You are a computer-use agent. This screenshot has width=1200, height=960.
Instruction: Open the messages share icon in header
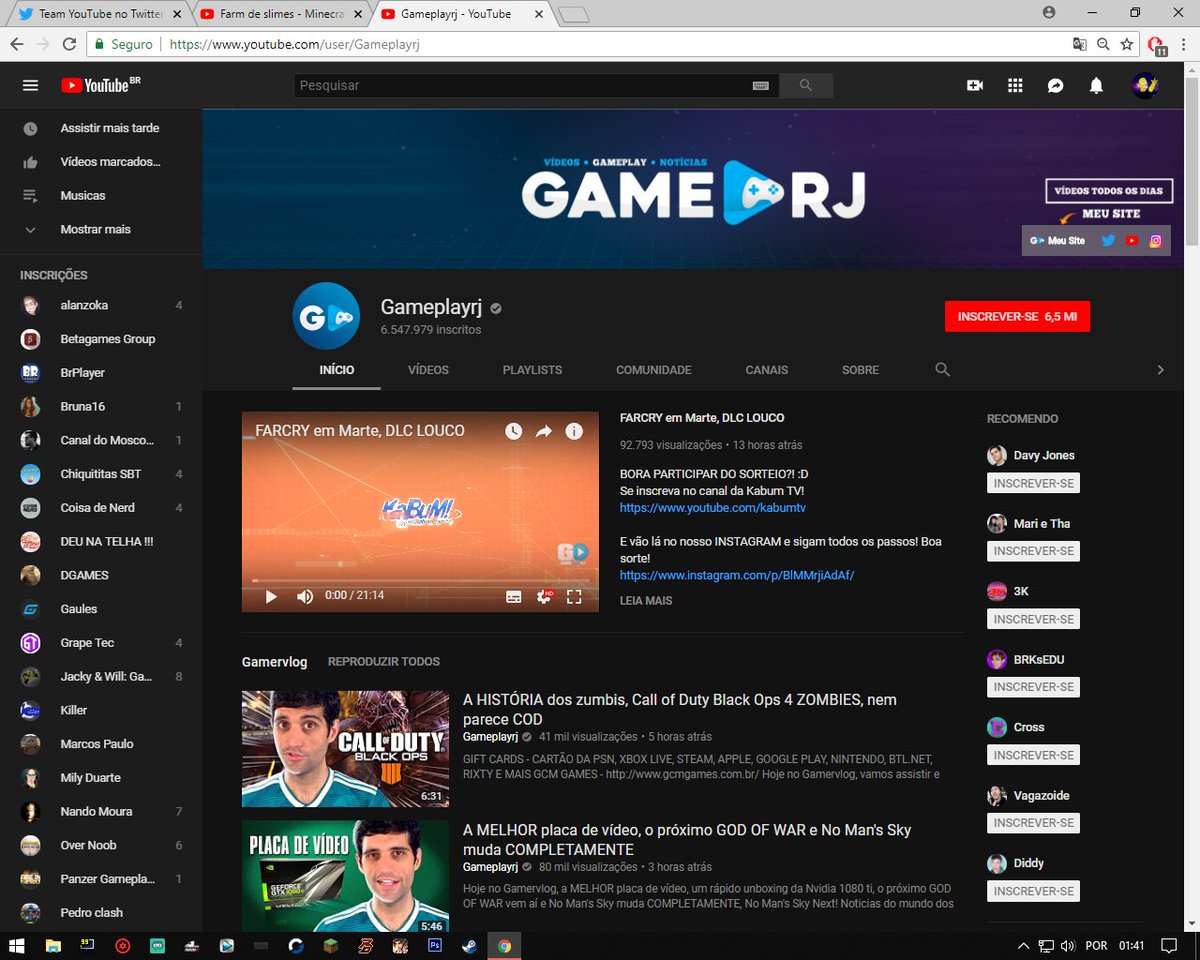[1055, 86]
